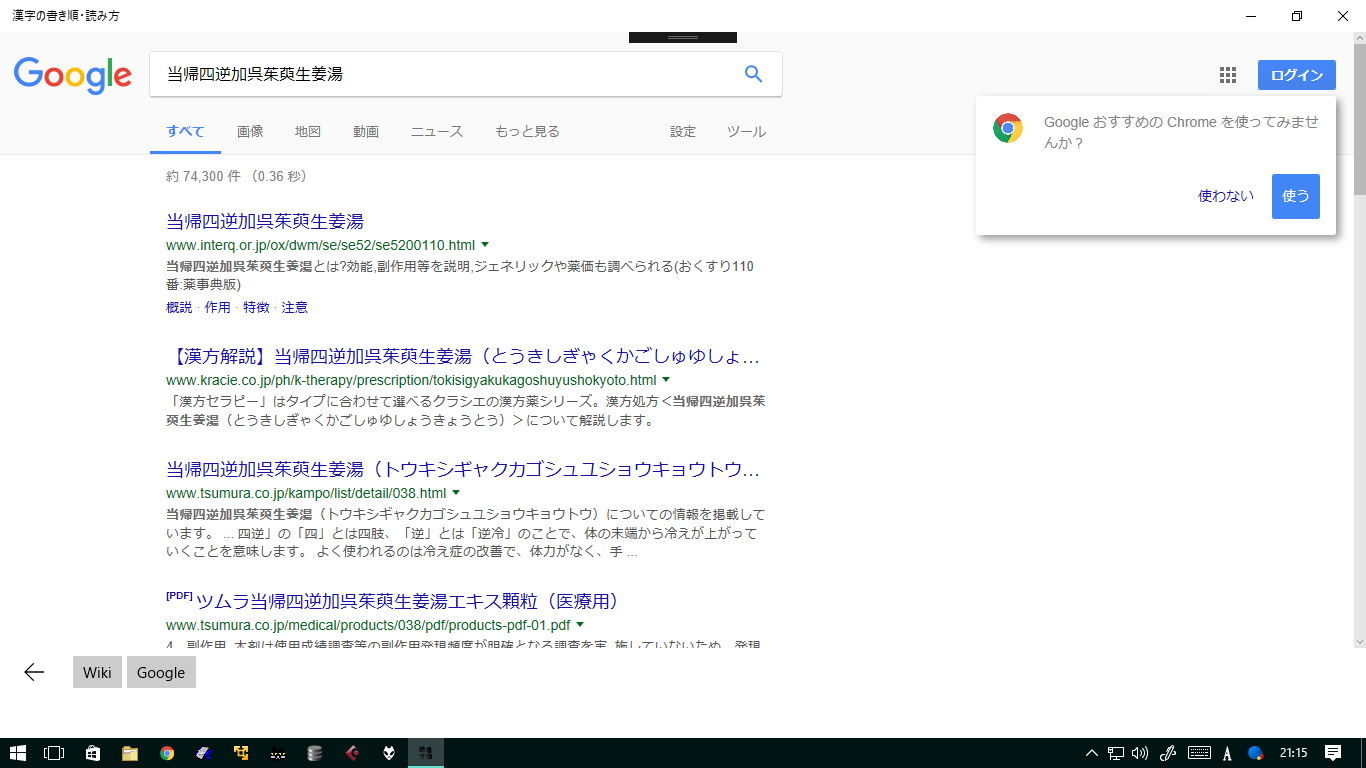Image resolution: width=1366 pixels, height=768 pixels.
Task: Expand the tsumura.co.jp result options arrow
Action: click(456, 492)
